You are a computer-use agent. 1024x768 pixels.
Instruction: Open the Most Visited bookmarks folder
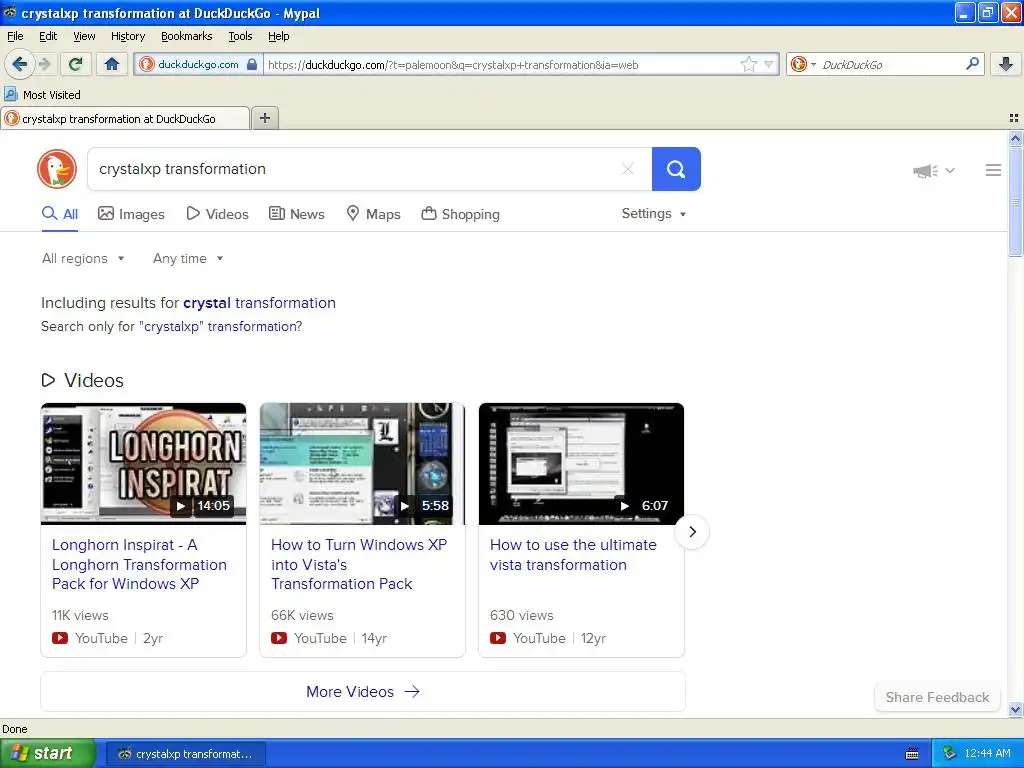42,95
